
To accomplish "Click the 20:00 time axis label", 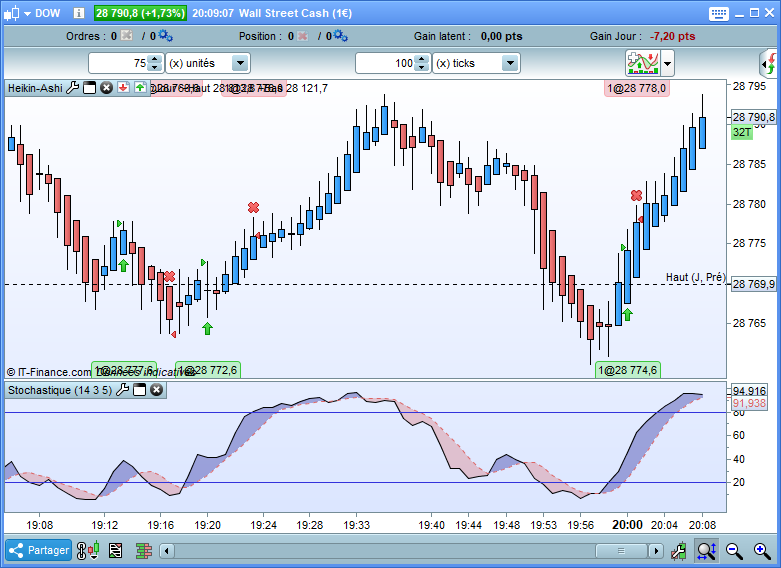I will [627, 525].
